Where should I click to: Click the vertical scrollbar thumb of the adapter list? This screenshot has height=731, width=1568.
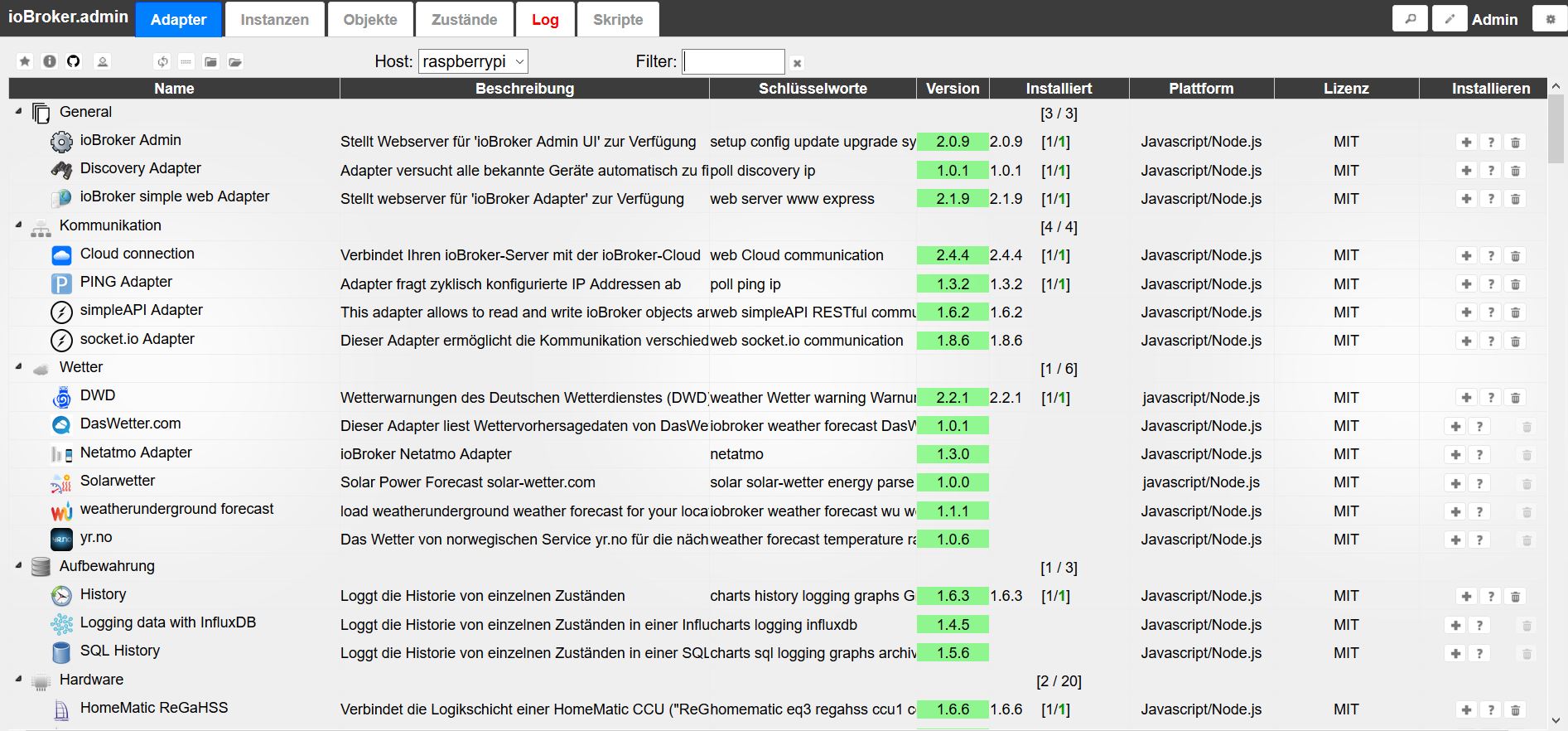[1556, 128]
